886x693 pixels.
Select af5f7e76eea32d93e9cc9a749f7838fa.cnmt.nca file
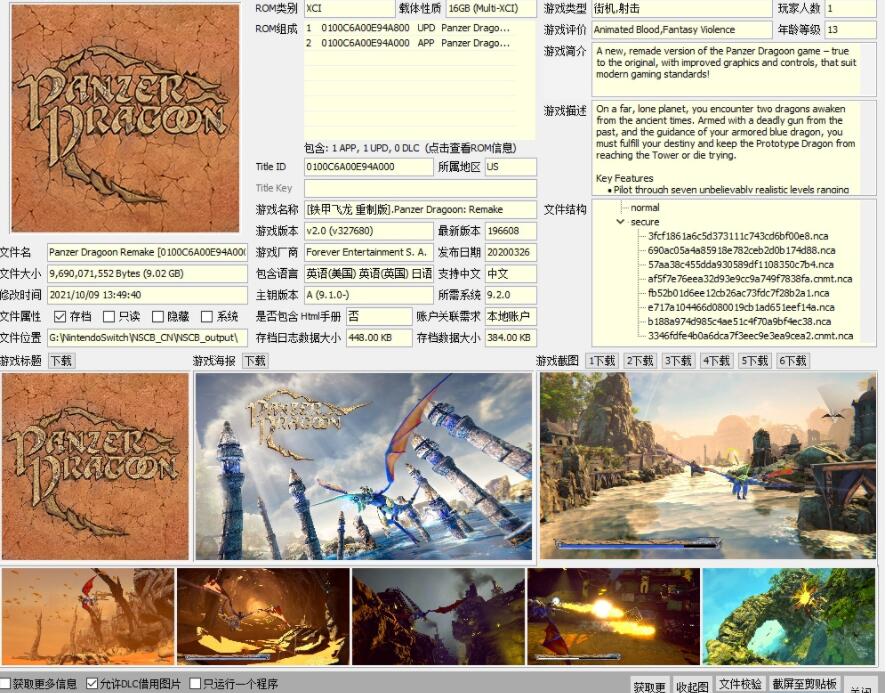749,279
